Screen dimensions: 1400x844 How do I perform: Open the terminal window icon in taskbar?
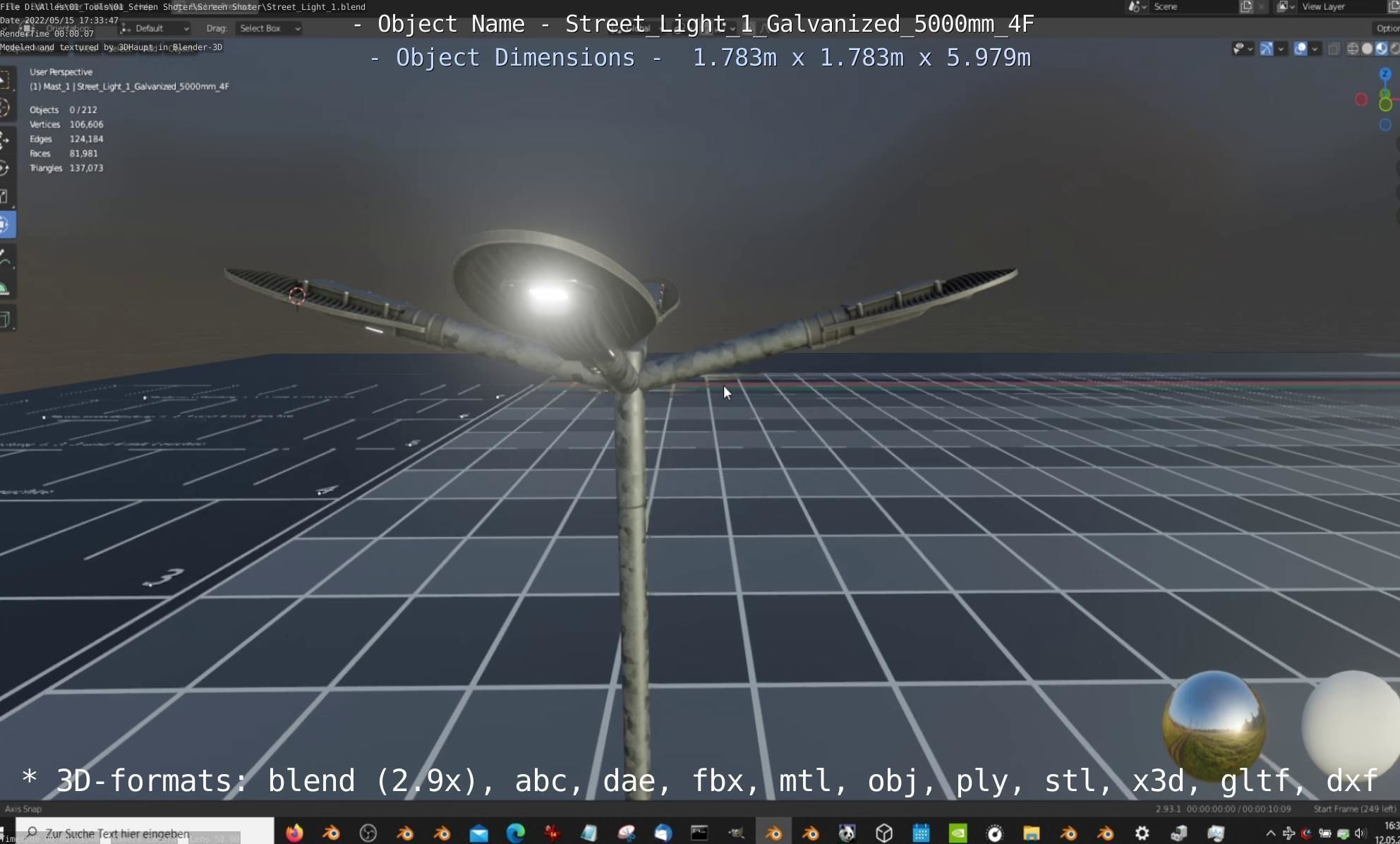point(699,833)
